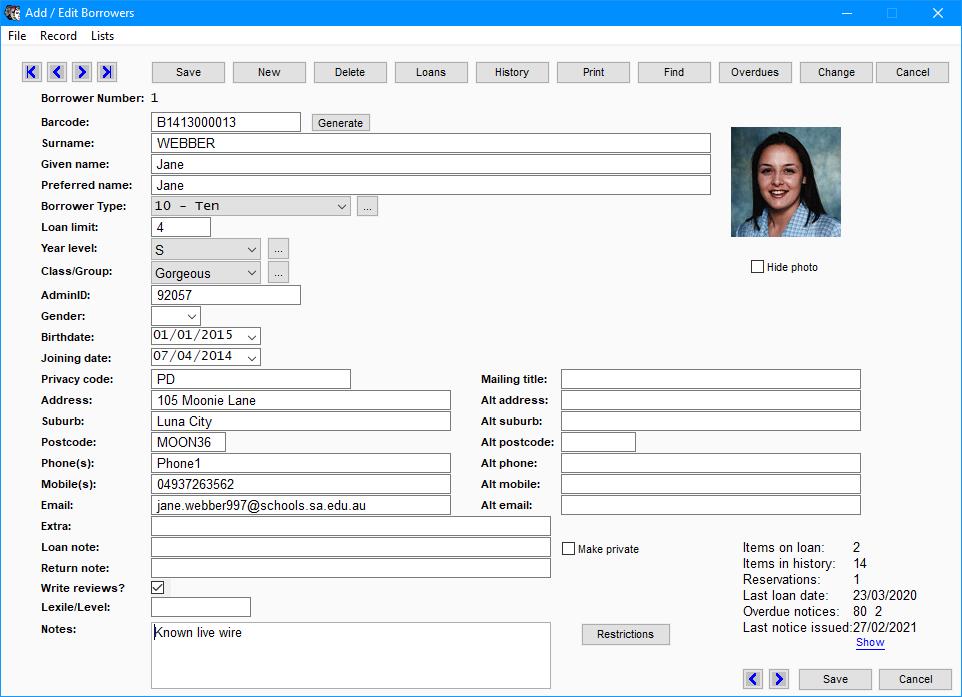Uncheck the Write reviews checkbox

point(158,588)
